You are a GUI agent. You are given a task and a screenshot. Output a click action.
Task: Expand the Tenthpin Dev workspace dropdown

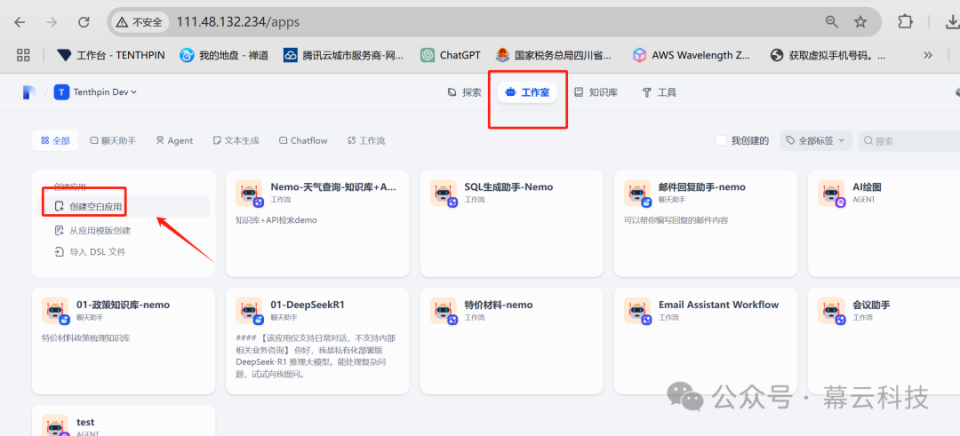point(96,92)
